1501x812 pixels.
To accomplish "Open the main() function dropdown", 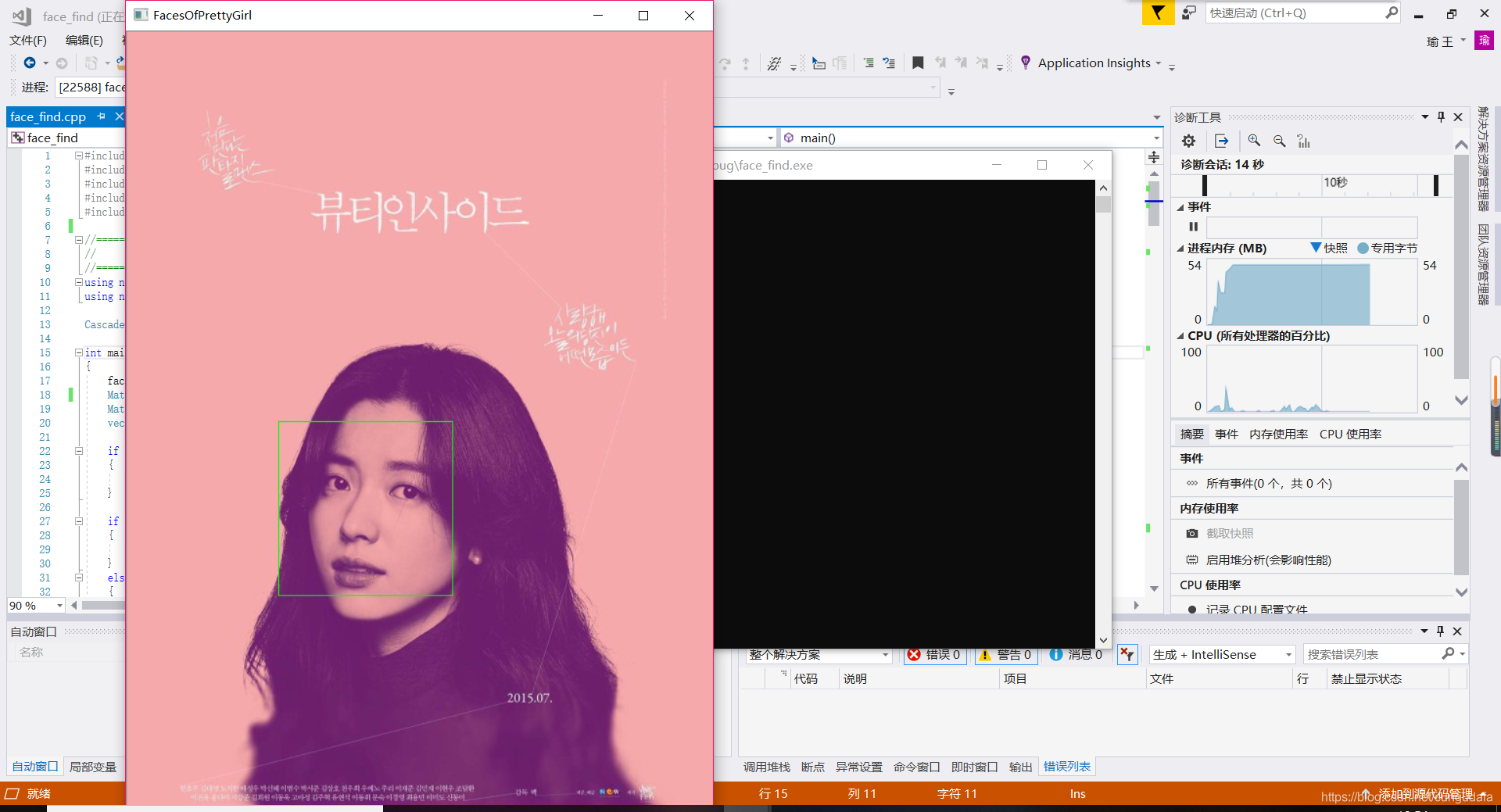I will tap(1156, 138).
